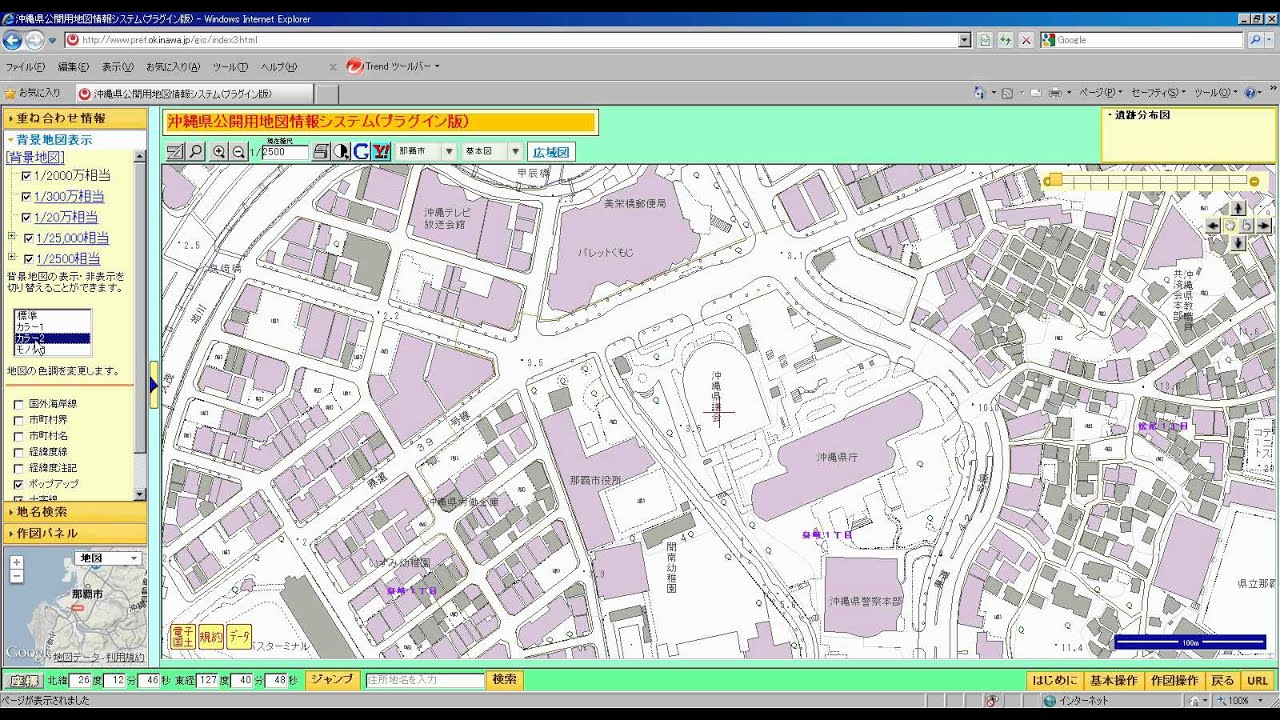Open Google map via blue G icon
This screenshot has height=720, width=1280.
[361, 152]
